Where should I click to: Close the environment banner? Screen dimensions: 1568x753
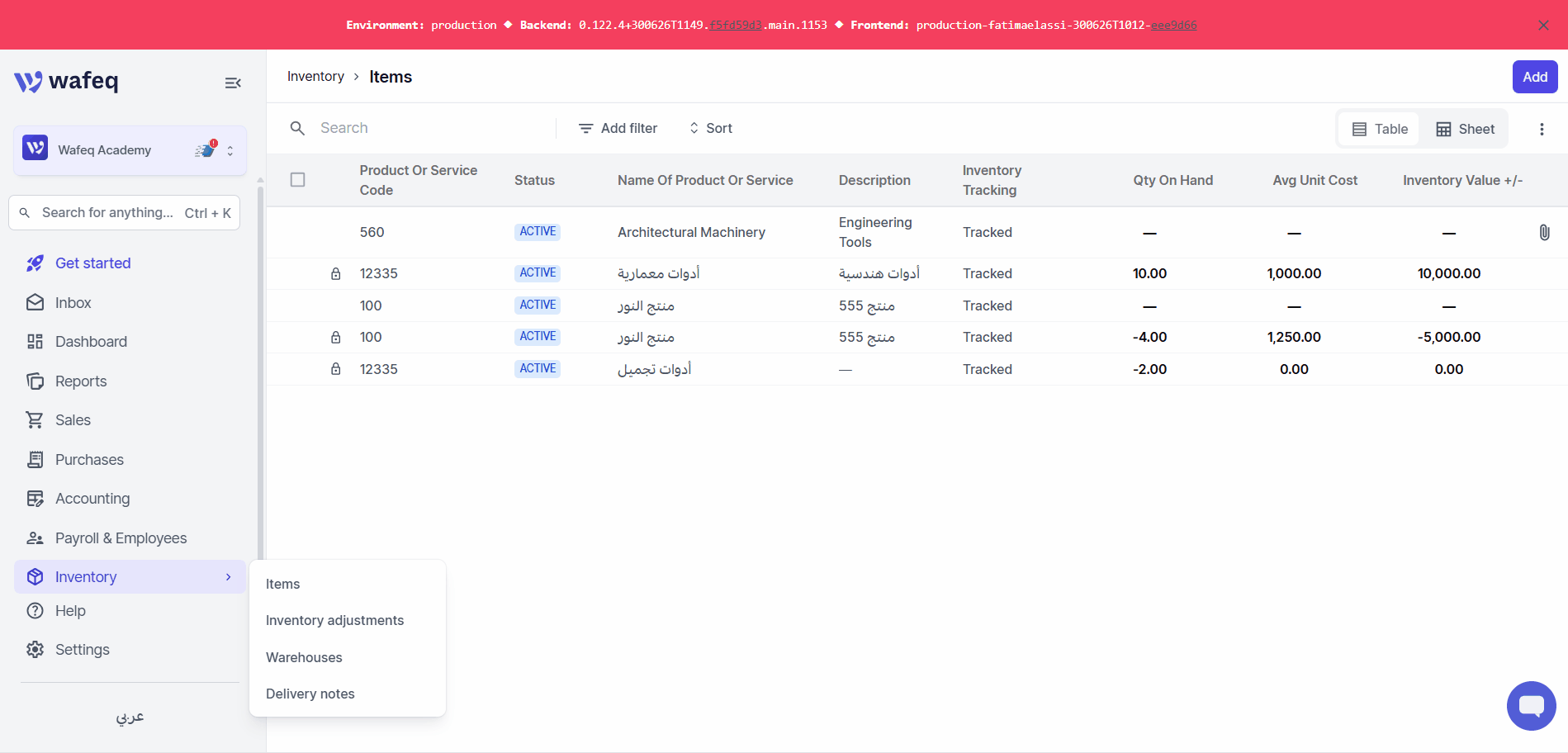pos(1543,26)
